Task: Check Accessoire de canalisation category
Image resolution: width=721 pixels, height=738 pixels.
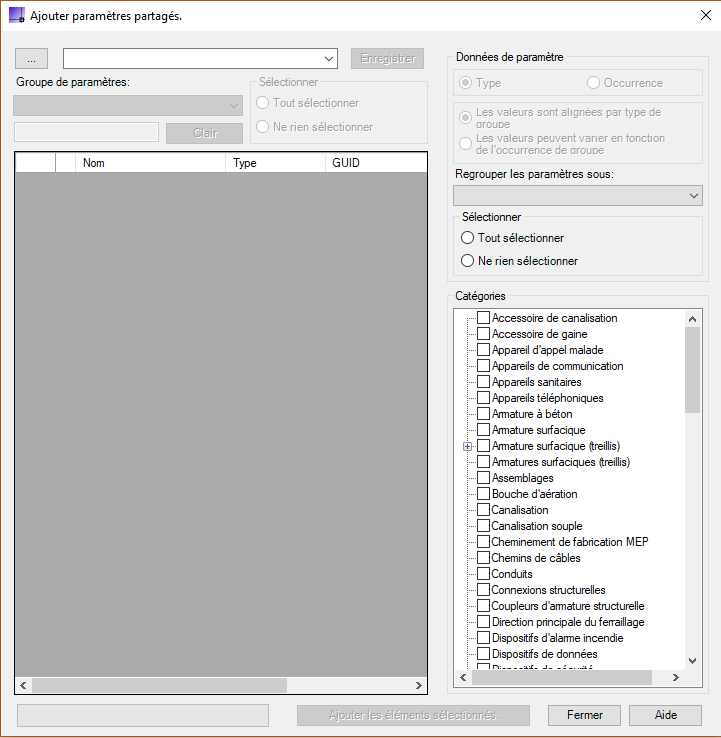Action: [x=483, y=318]
